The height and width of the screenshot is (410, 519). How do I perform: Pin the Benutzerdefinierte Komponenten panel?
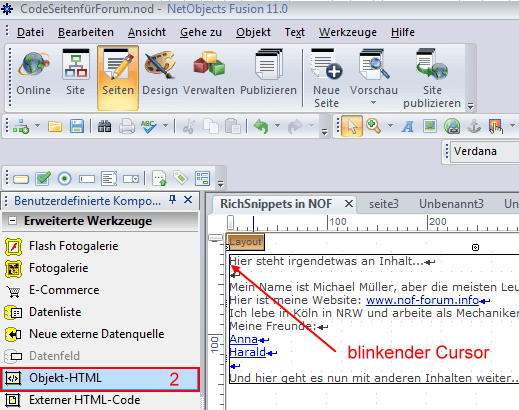tap(172, 200)
